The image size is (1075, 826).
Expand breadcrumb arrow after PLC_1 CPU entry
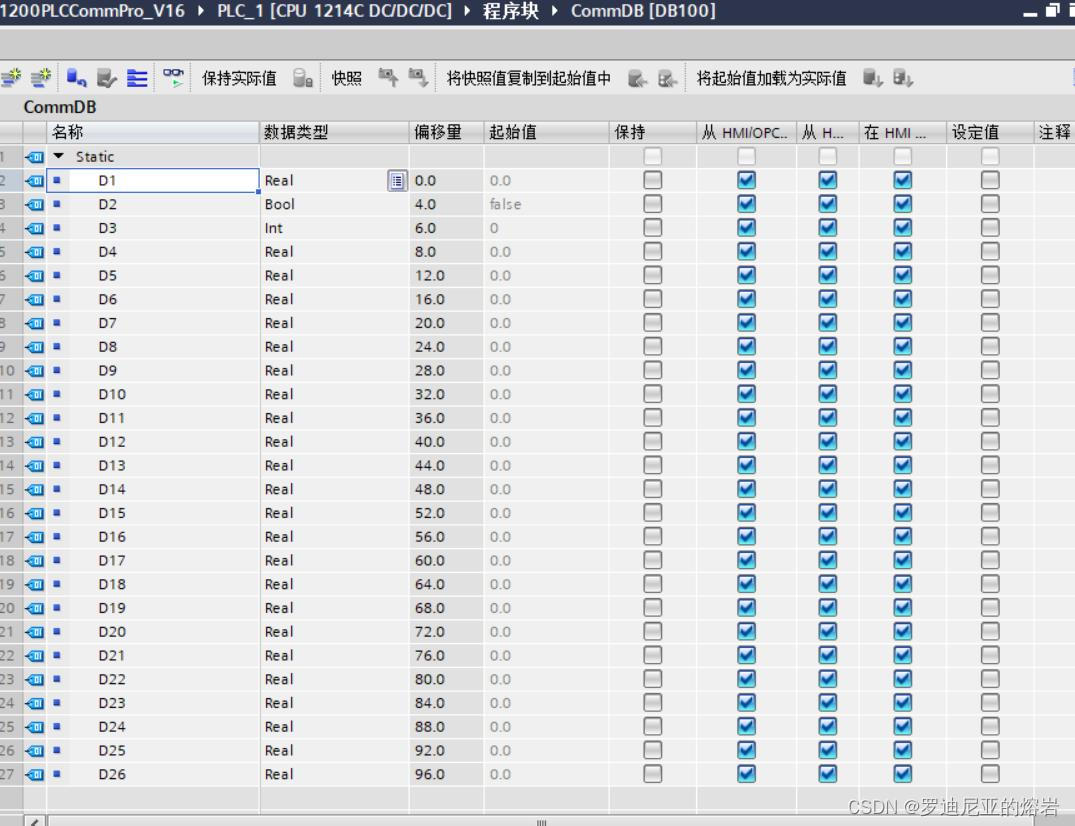[467, 11]
